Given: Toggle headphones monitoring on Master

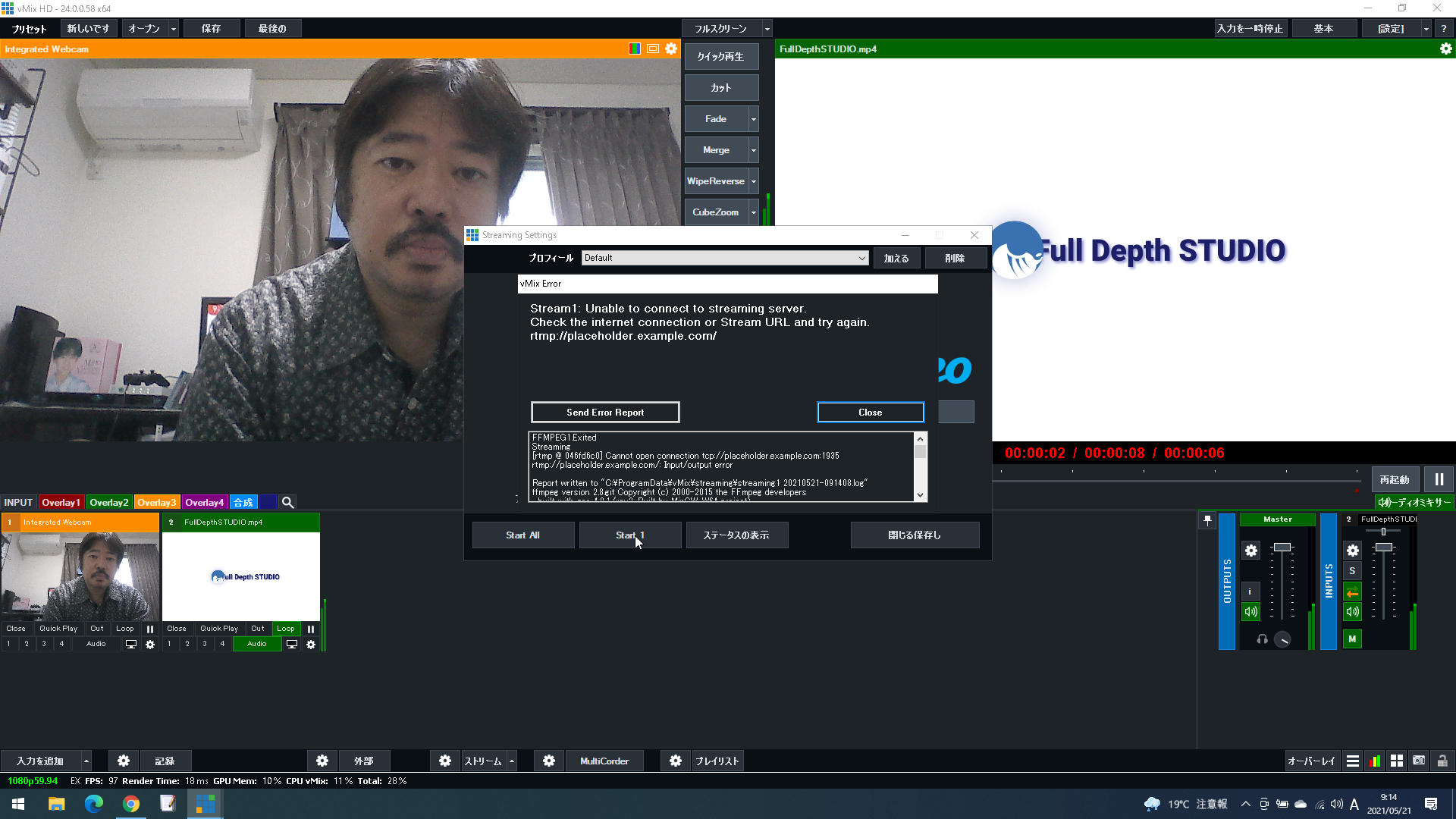Looking at the screenshot, I should [x=1262, y=639].
